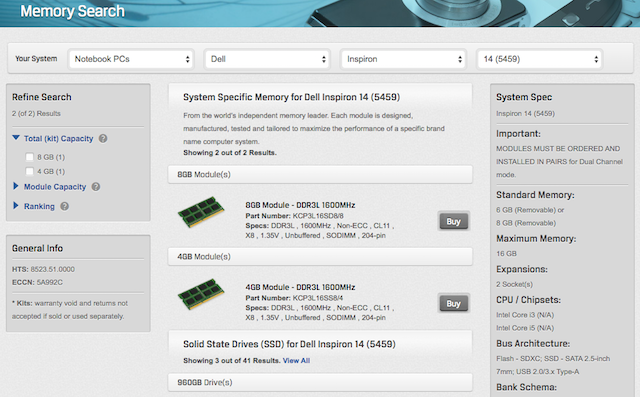The image size is (640, 397).
Task: Click the 960GB Drive(s) section header
Action: point(320,382)
